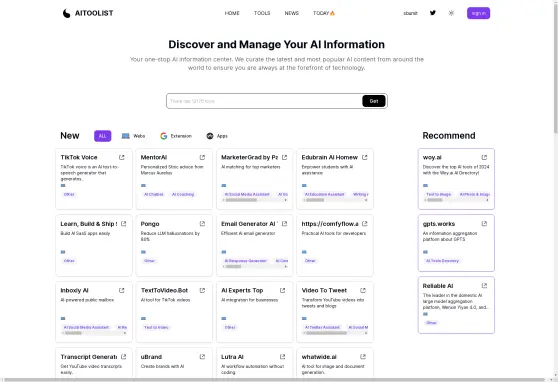Click the Get search button
The image size is (558, 382).
point(374,101)
